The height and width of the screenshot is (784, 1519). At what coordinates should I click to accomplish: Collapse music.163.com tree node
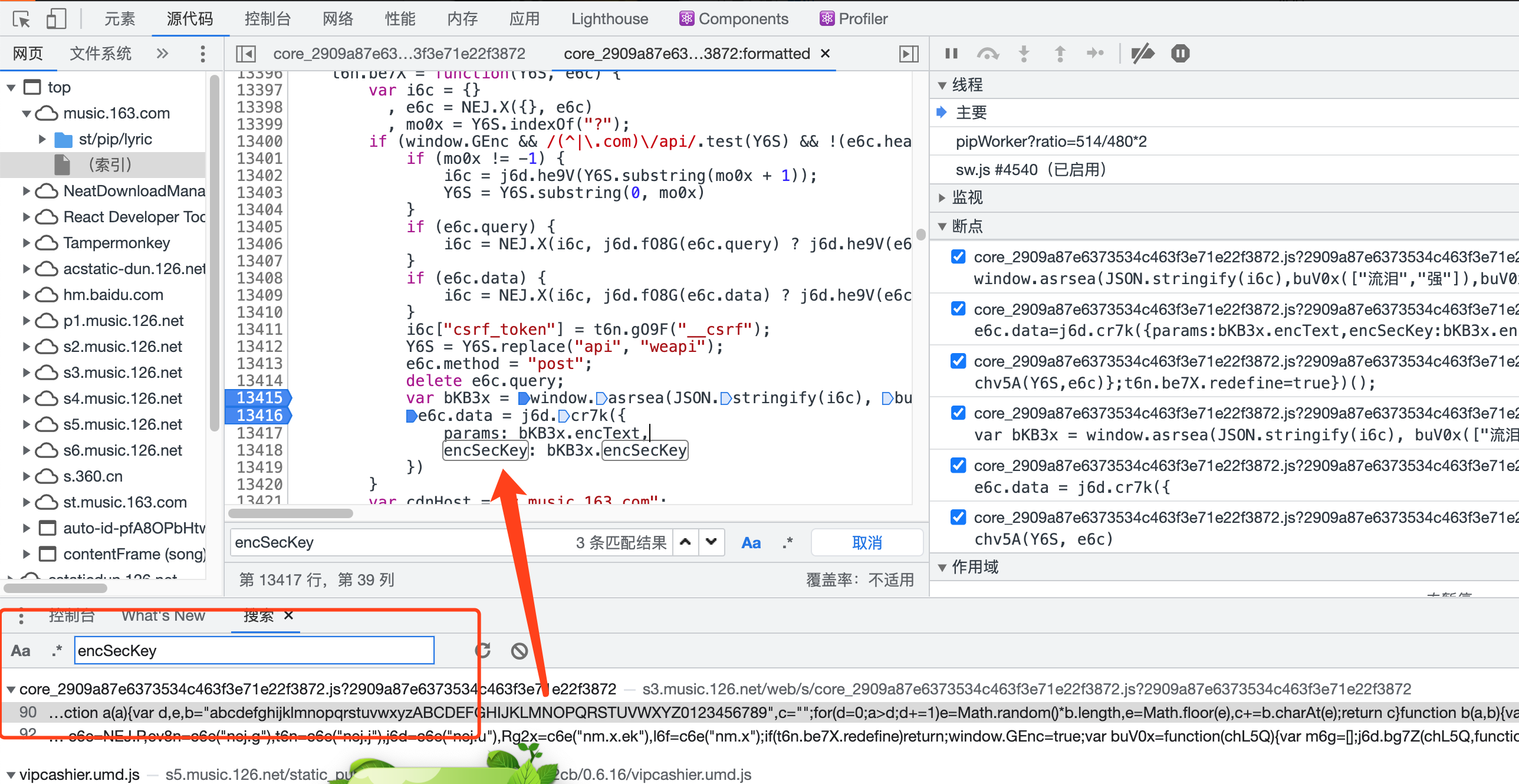(x=26, y=113)
